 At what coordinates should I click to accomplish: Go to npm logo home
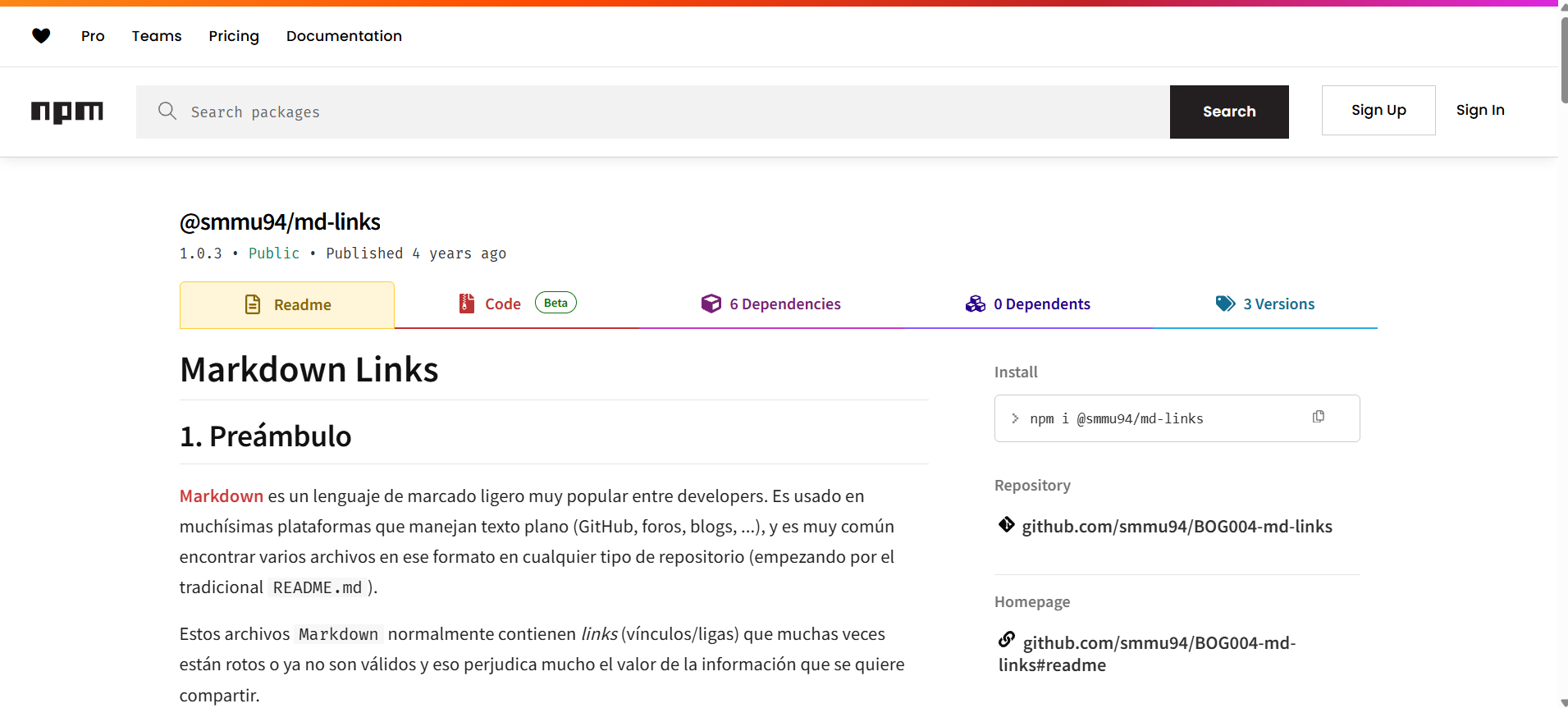click(x=67, y=112)
